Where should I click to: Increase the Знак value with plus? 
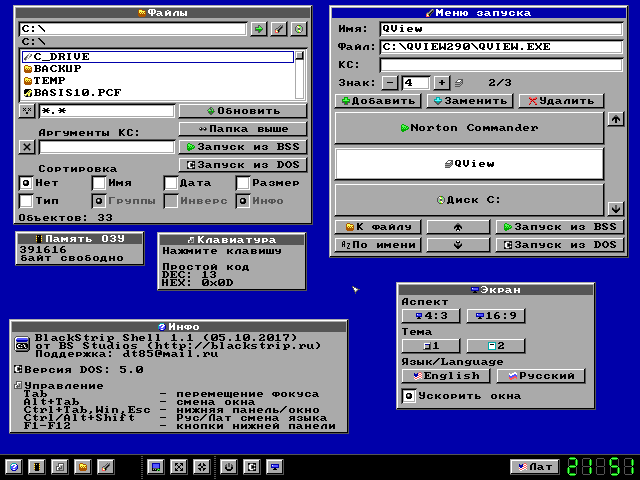442,83
